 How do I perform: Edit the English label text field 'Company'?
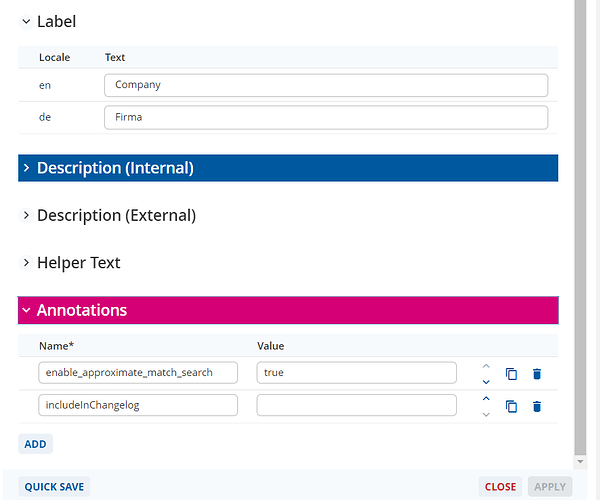click(326, 85)
